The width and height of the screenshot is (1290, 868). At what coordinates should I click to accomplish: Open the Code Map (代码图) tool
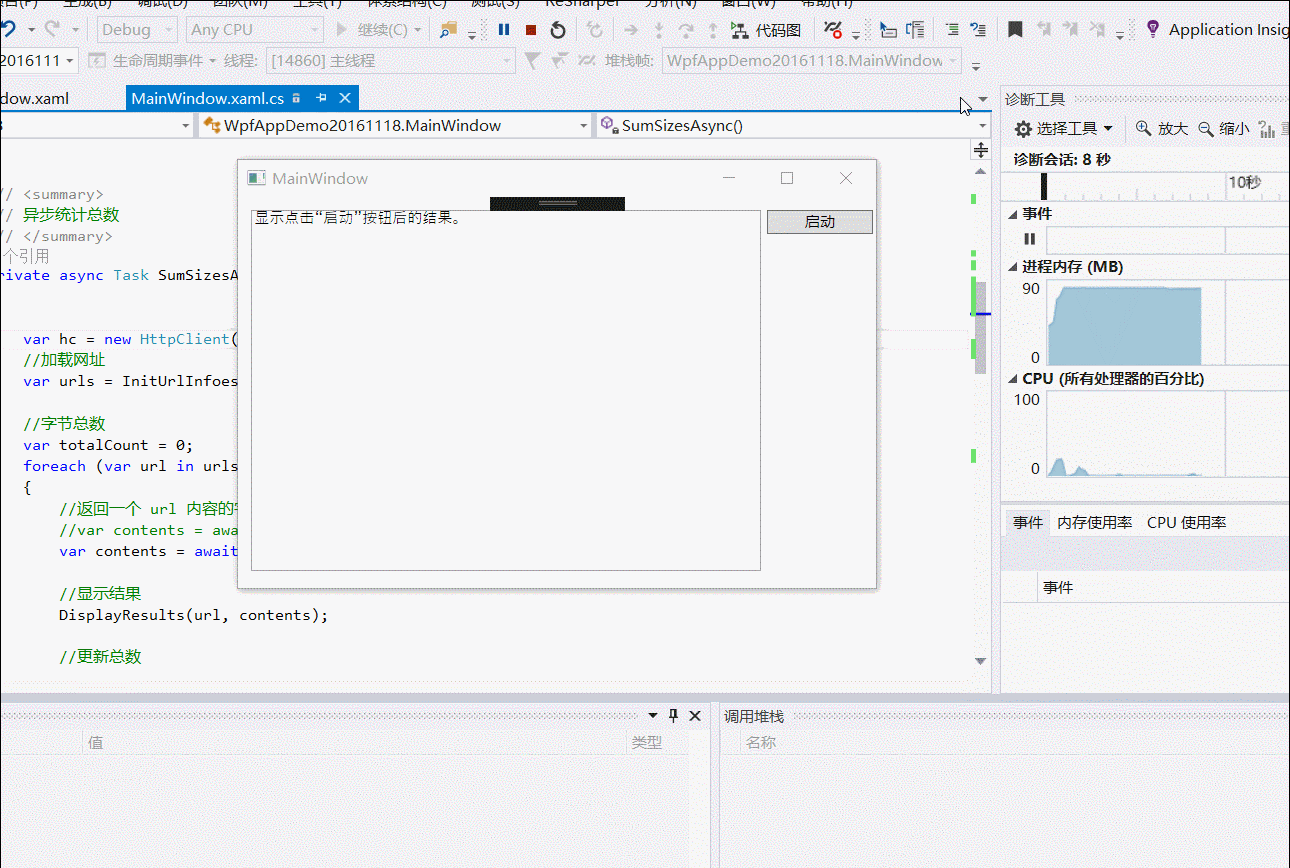[x=766, y=30]
